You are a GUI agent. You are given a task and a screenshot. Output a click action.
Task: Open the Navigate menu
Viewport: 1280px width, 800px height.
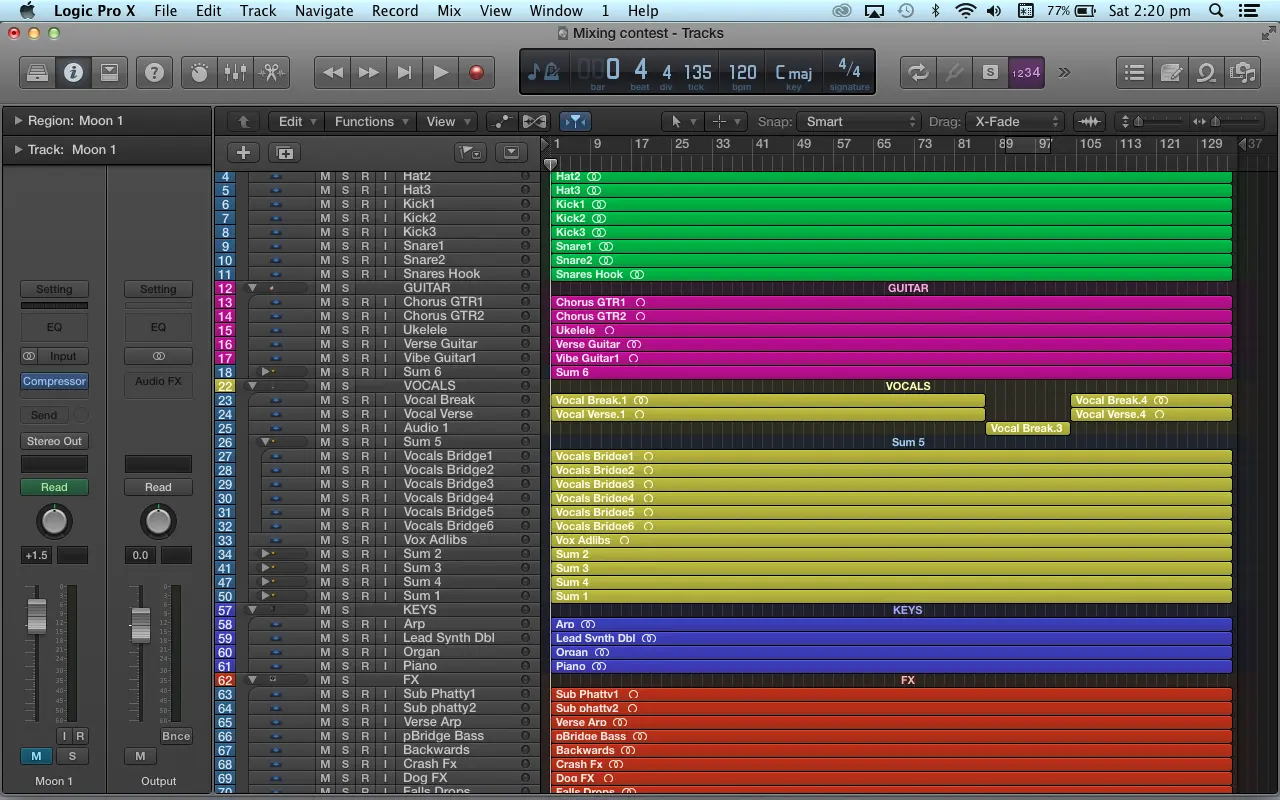[x=324, y=11]
